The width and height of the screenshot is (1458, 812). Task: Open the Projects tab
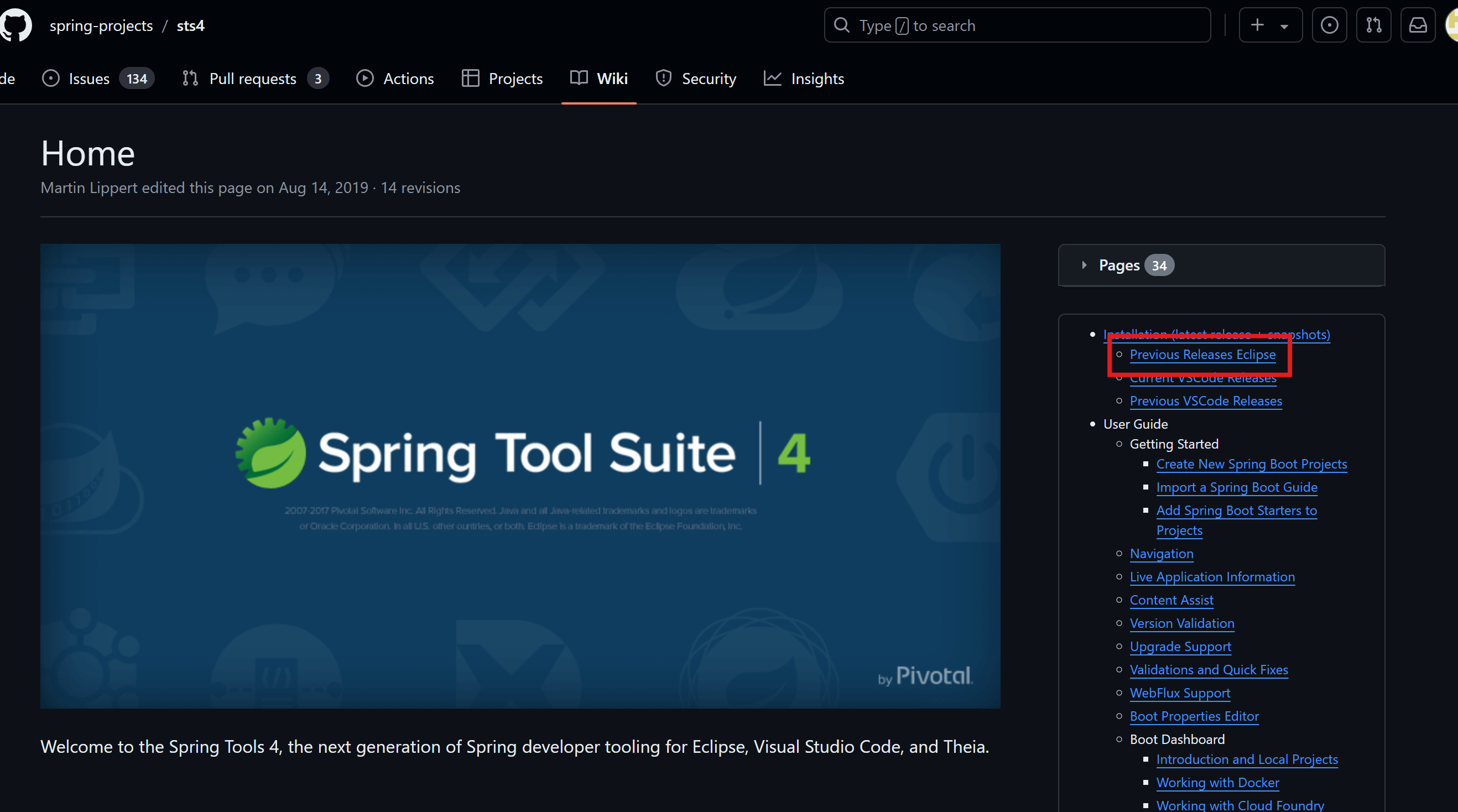click(x=515, y=79)
